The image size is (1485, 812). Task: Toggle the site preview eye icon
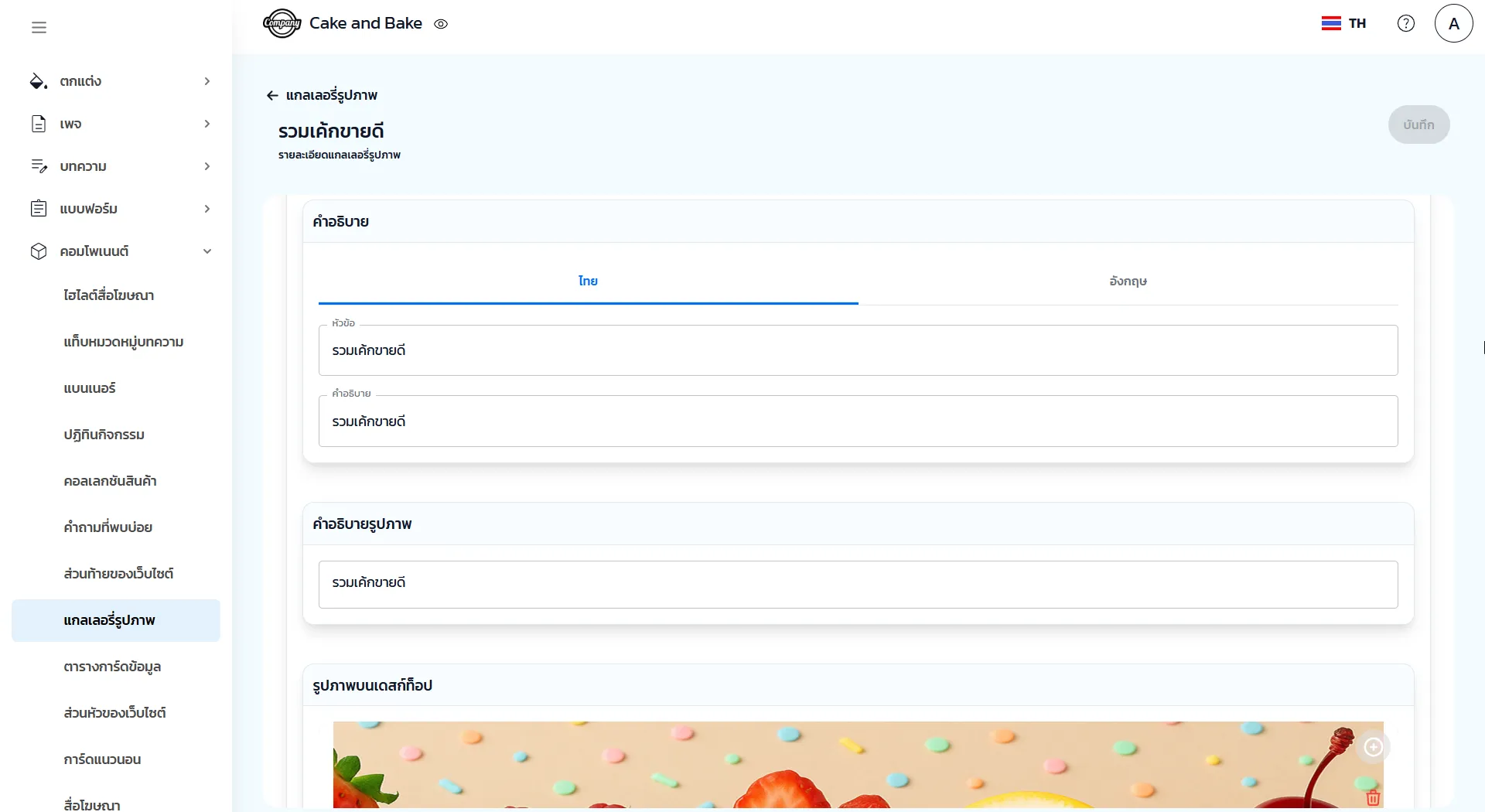click(441, 24)
